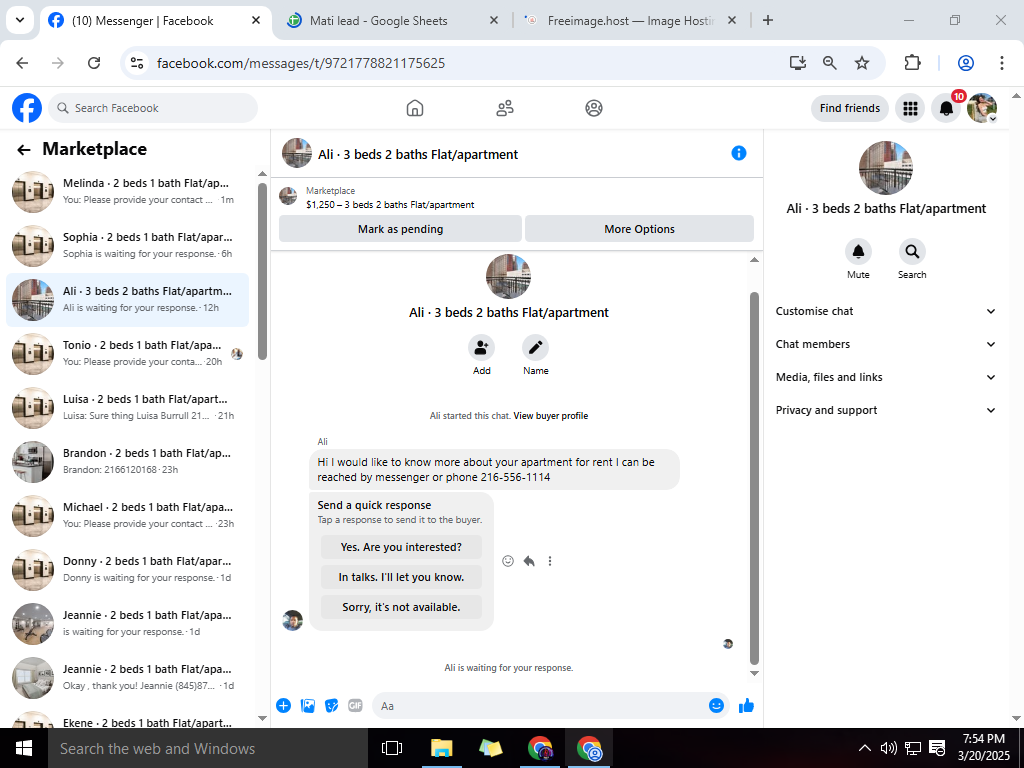This screenshot has height=768, width=1024.
Task: Expand Privacy and support section
Action: [885, 410]
